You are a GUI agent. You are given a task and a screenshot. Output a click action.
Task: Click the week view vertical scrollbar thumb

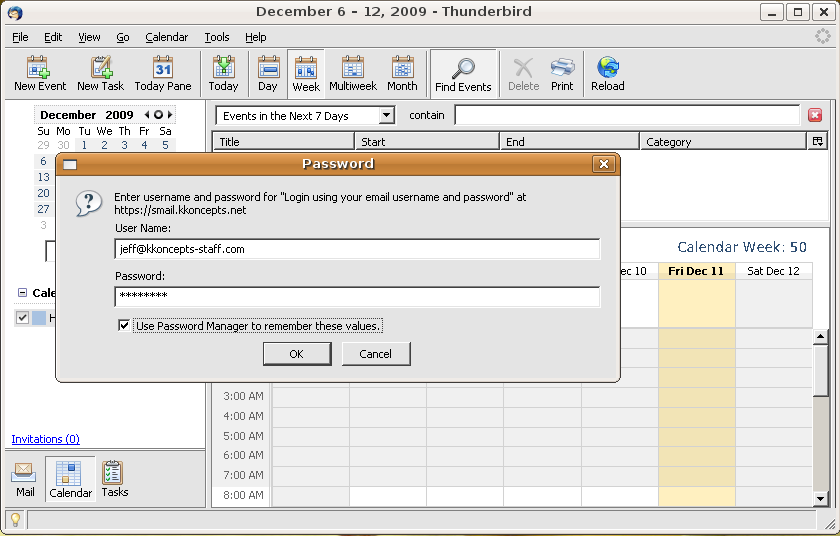(x=821, y=369)
